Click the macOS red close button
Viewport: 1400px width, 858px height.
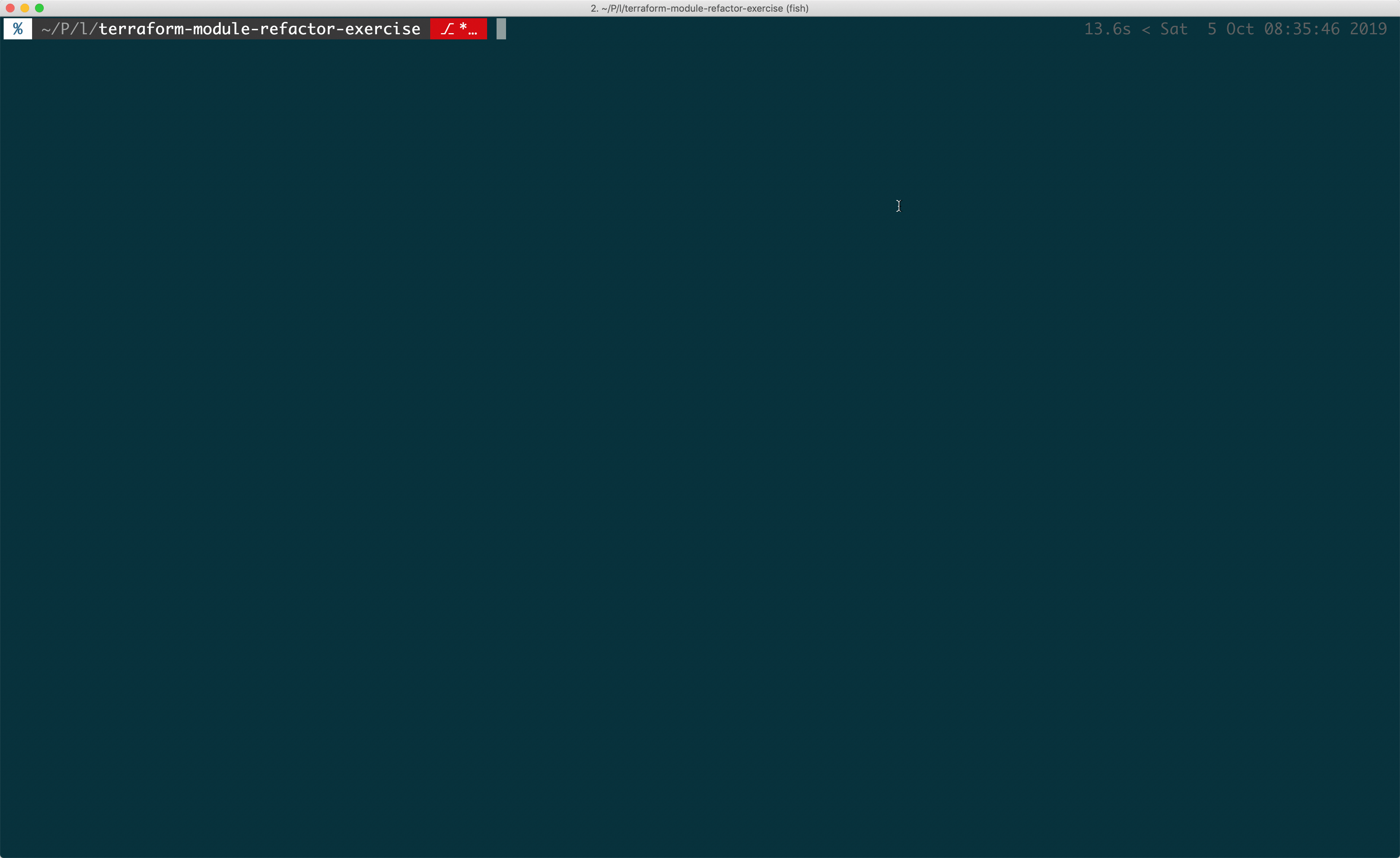pos(10,9)
